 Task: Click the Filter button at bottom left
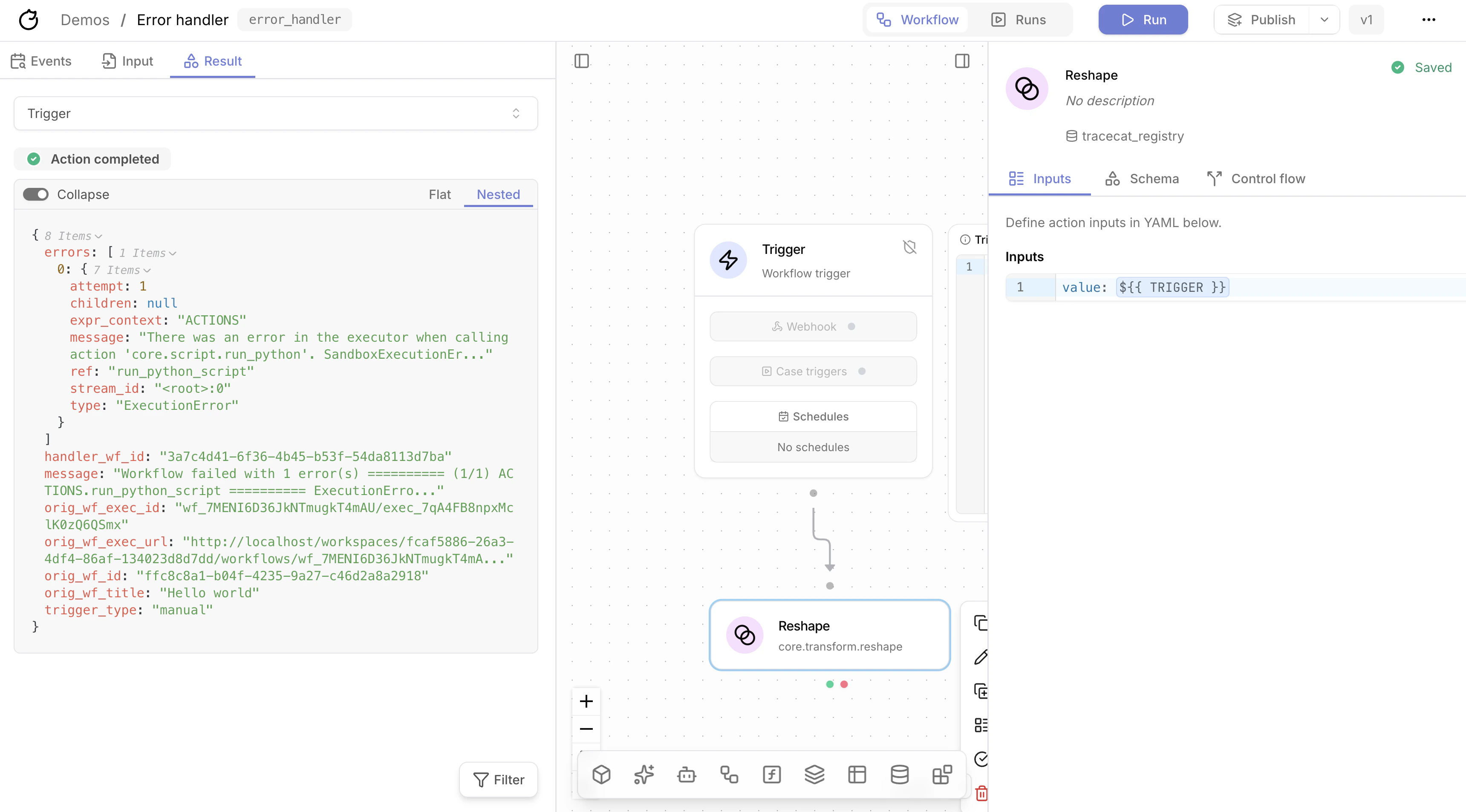498,779
